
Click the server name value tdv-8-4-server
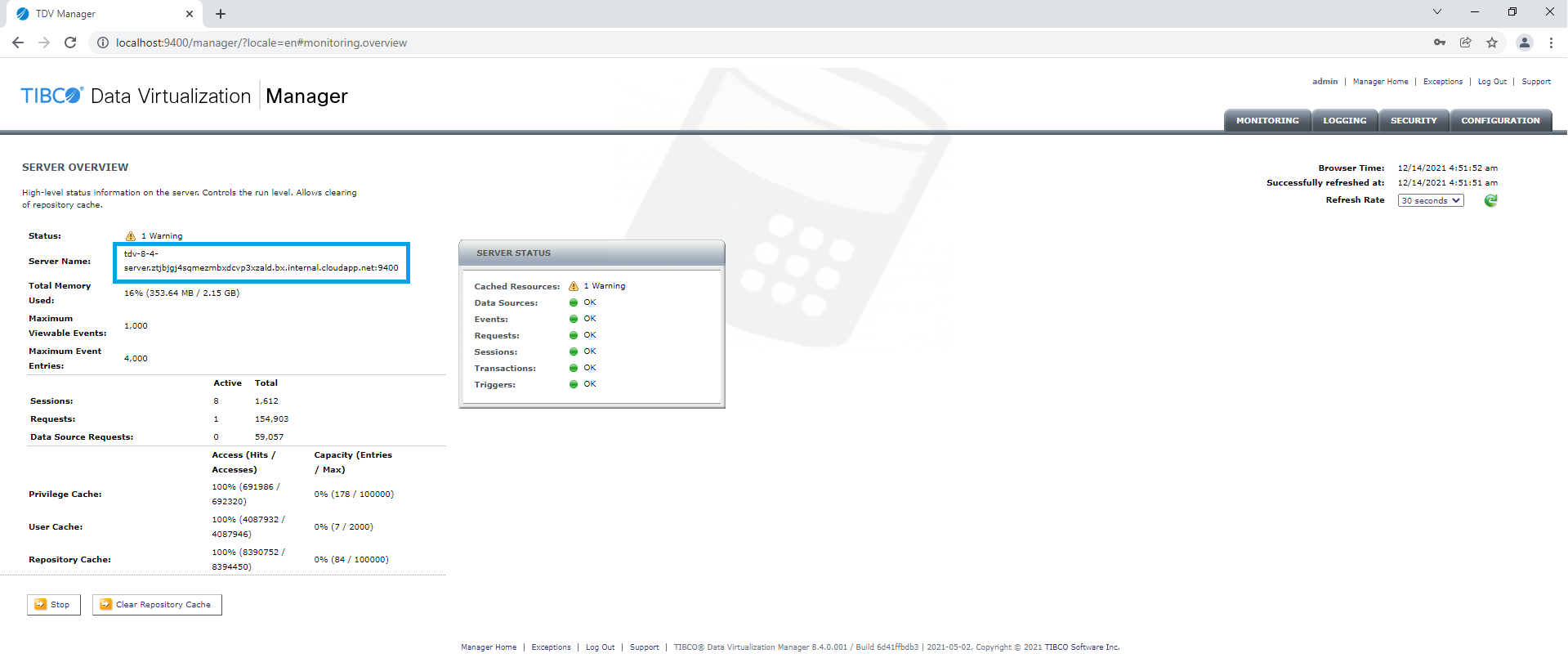coord(261,261)
